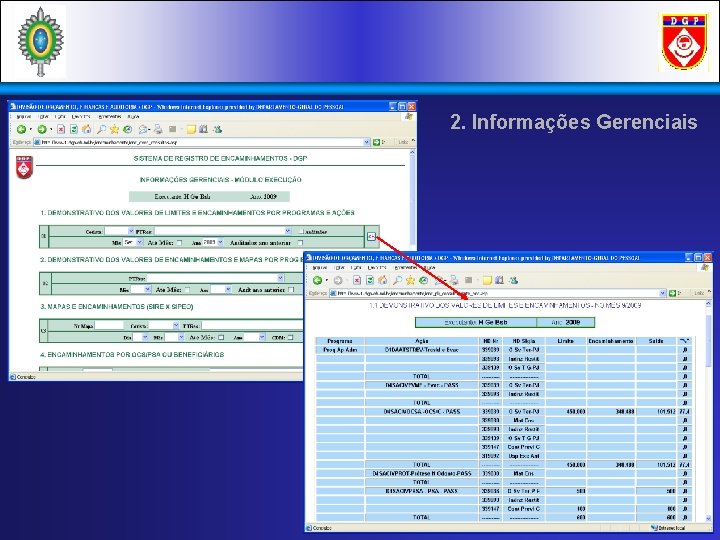Click section 1 submit button beside the form
The image size is (720, 540).
coord(371,236)
